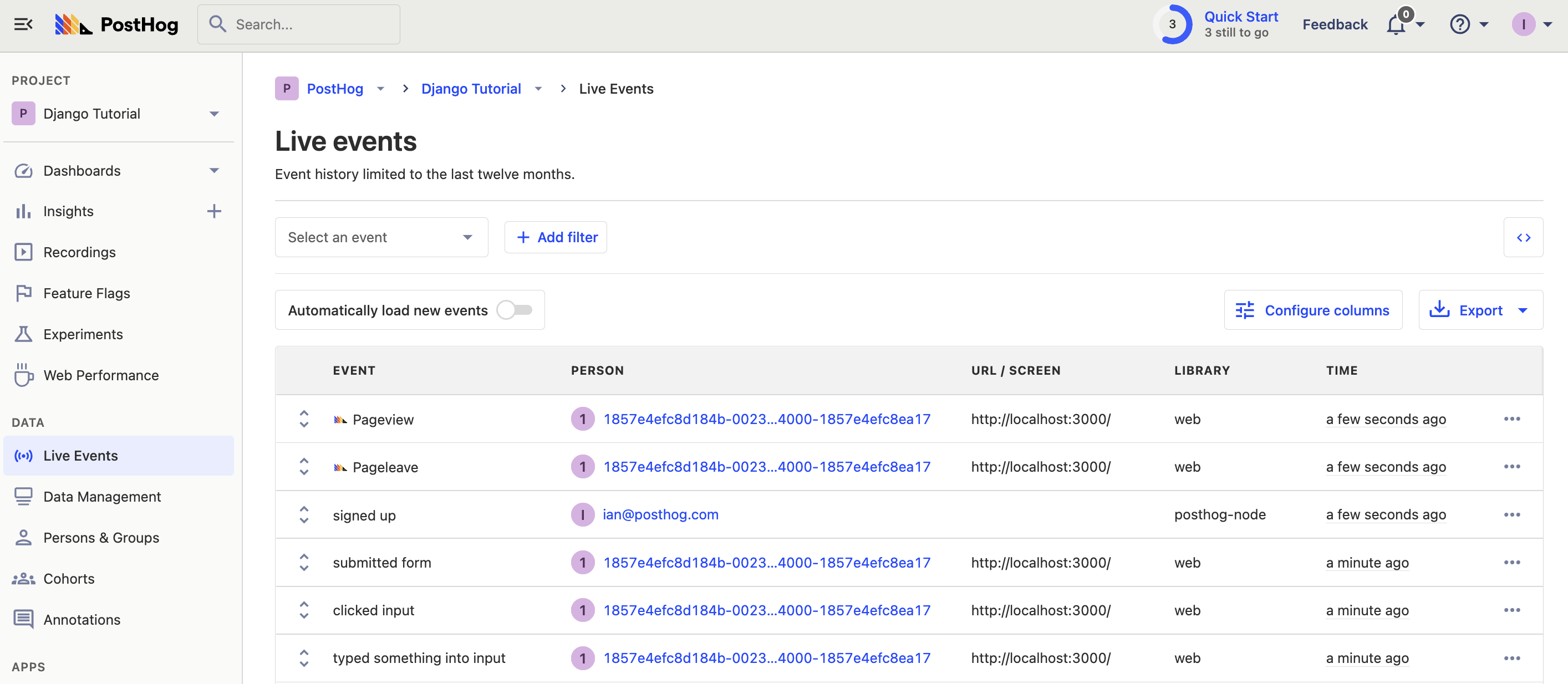Toggle Automatically load new events
The width and height of the screenshot is (1568, 684).
pyautogui.click(x=515, y=310)
